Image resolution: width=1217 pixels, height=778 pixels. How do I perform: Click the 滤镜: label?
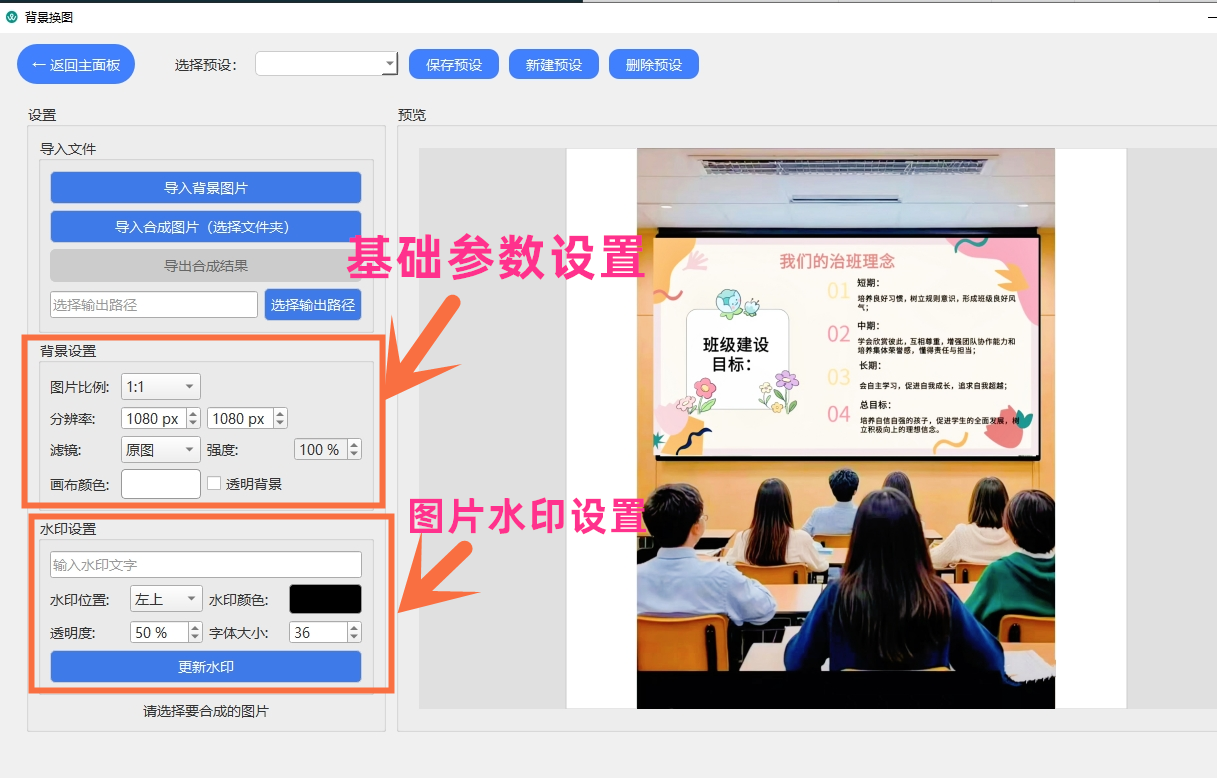click(66, 450)
